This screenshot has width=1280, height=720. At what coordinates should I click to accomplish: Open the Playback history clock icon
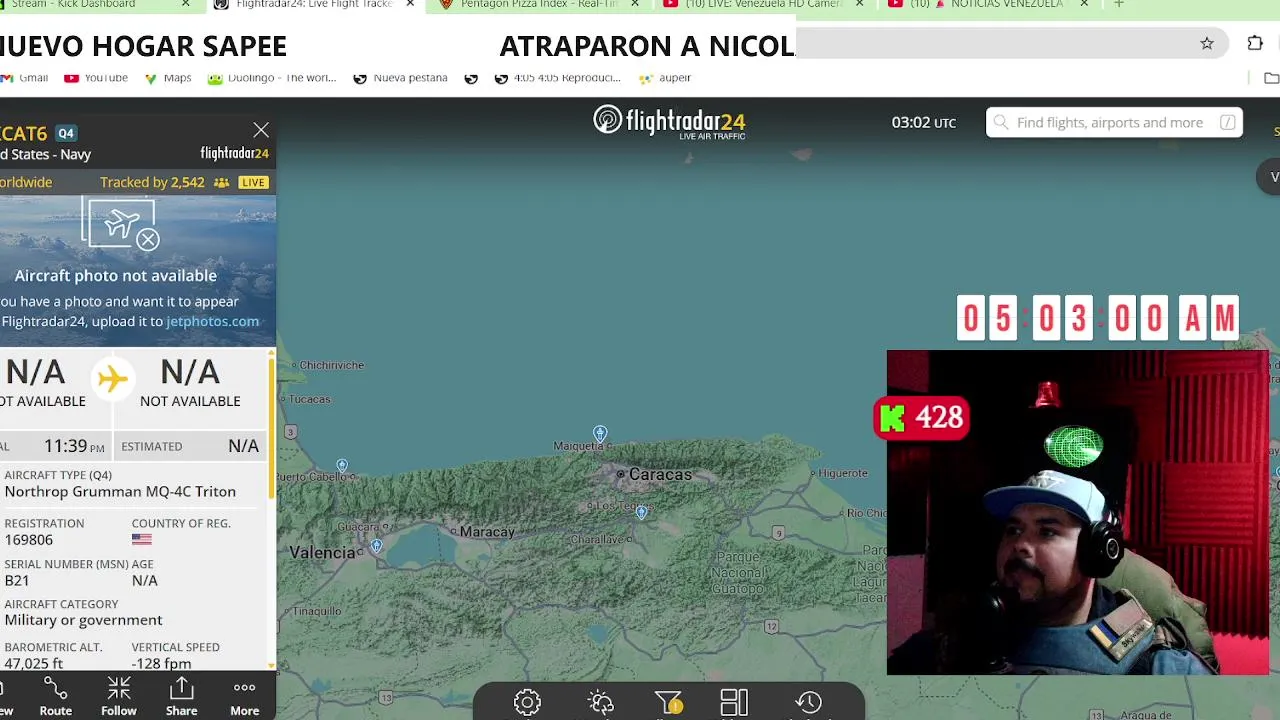coord(809,702)
